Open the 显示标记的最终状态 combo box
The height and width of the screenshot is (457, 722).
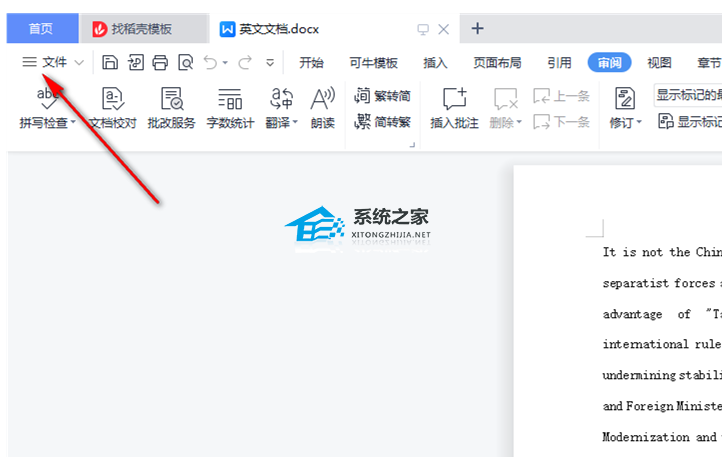tap(687, 95)
